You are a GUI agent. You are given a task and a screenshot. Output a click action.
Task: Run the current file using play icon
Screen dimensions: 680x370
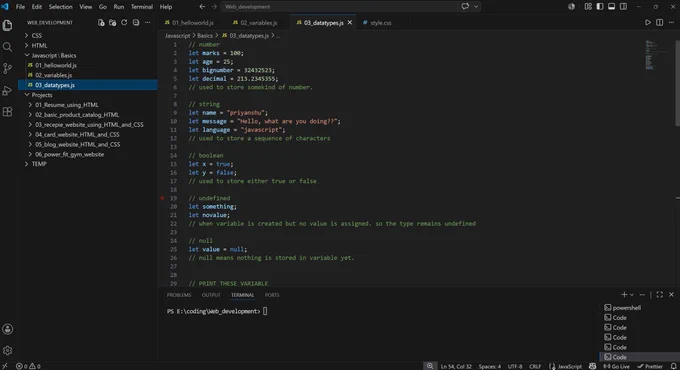647,23
